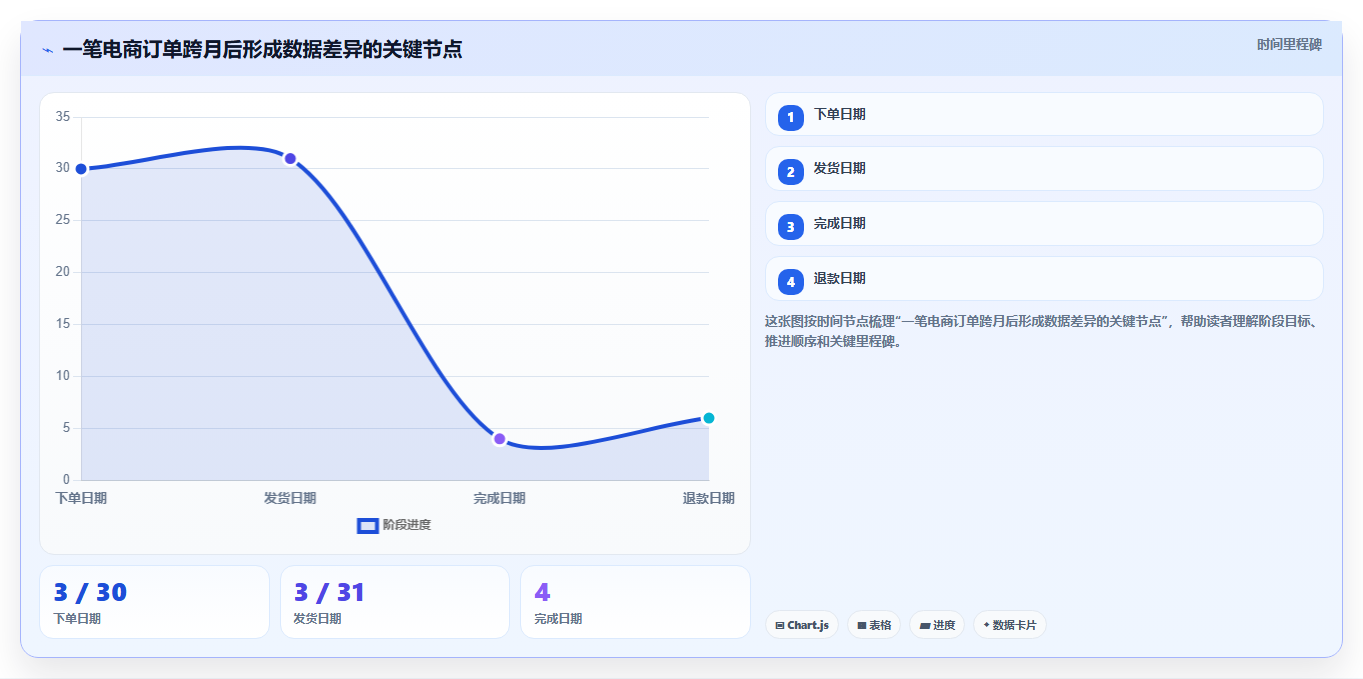1363x679 pixels.
Task: Click the Chart.js tag
Action: [x=802, y=625]
